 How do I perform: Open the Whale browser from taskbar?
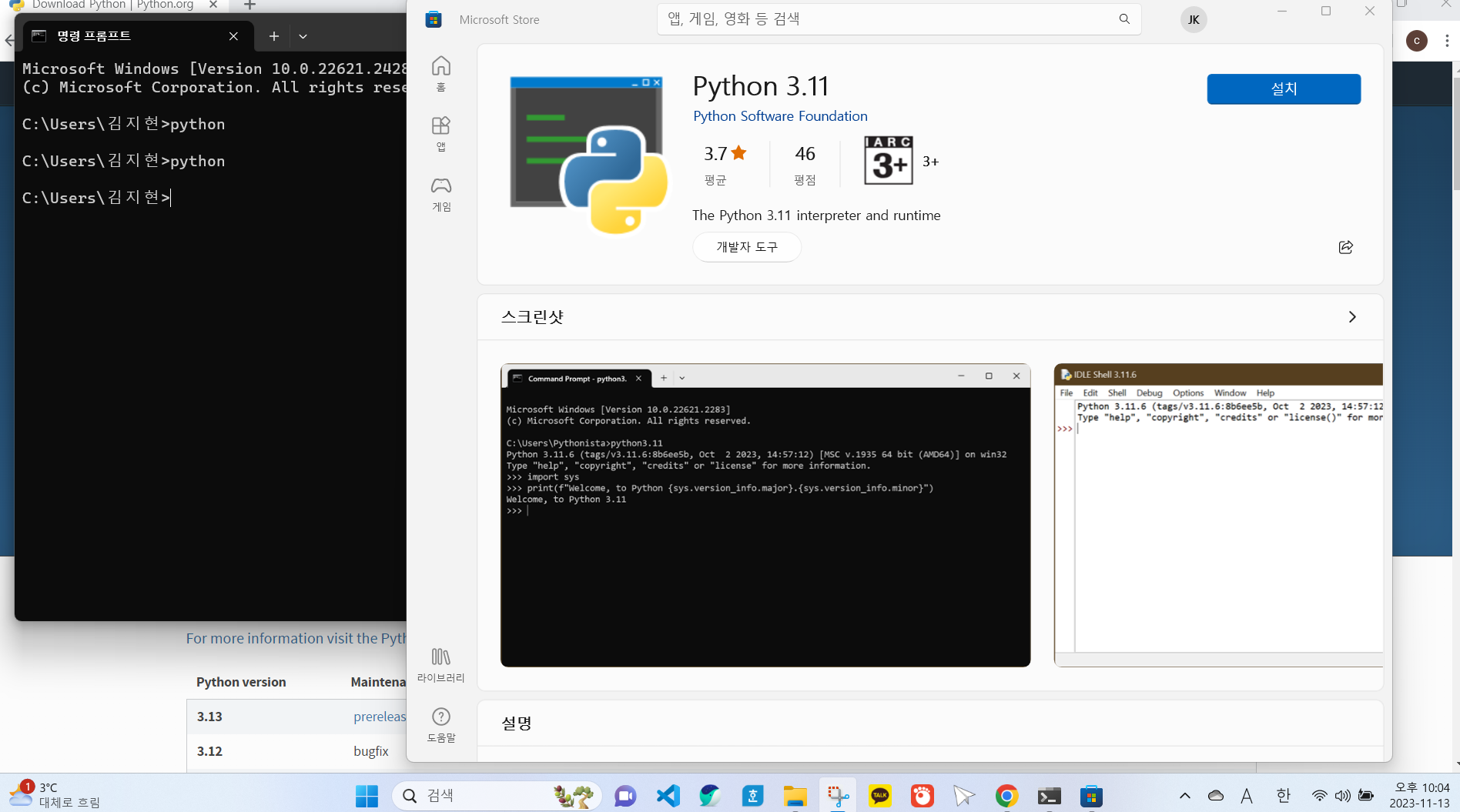tap(710, 796)
